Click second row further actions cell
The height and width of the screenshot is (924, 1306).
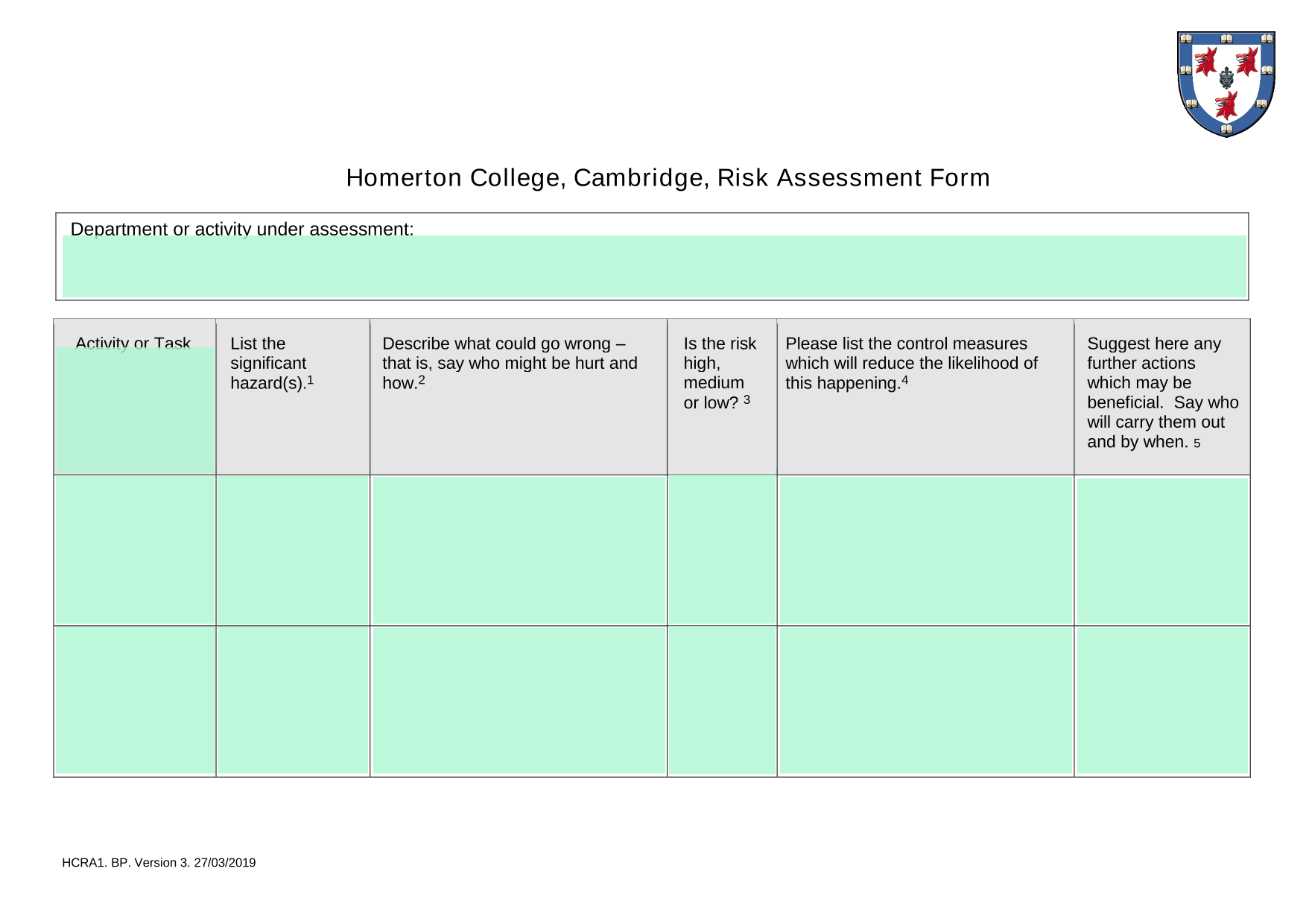pyautogui.click(x=1162, y=700)
